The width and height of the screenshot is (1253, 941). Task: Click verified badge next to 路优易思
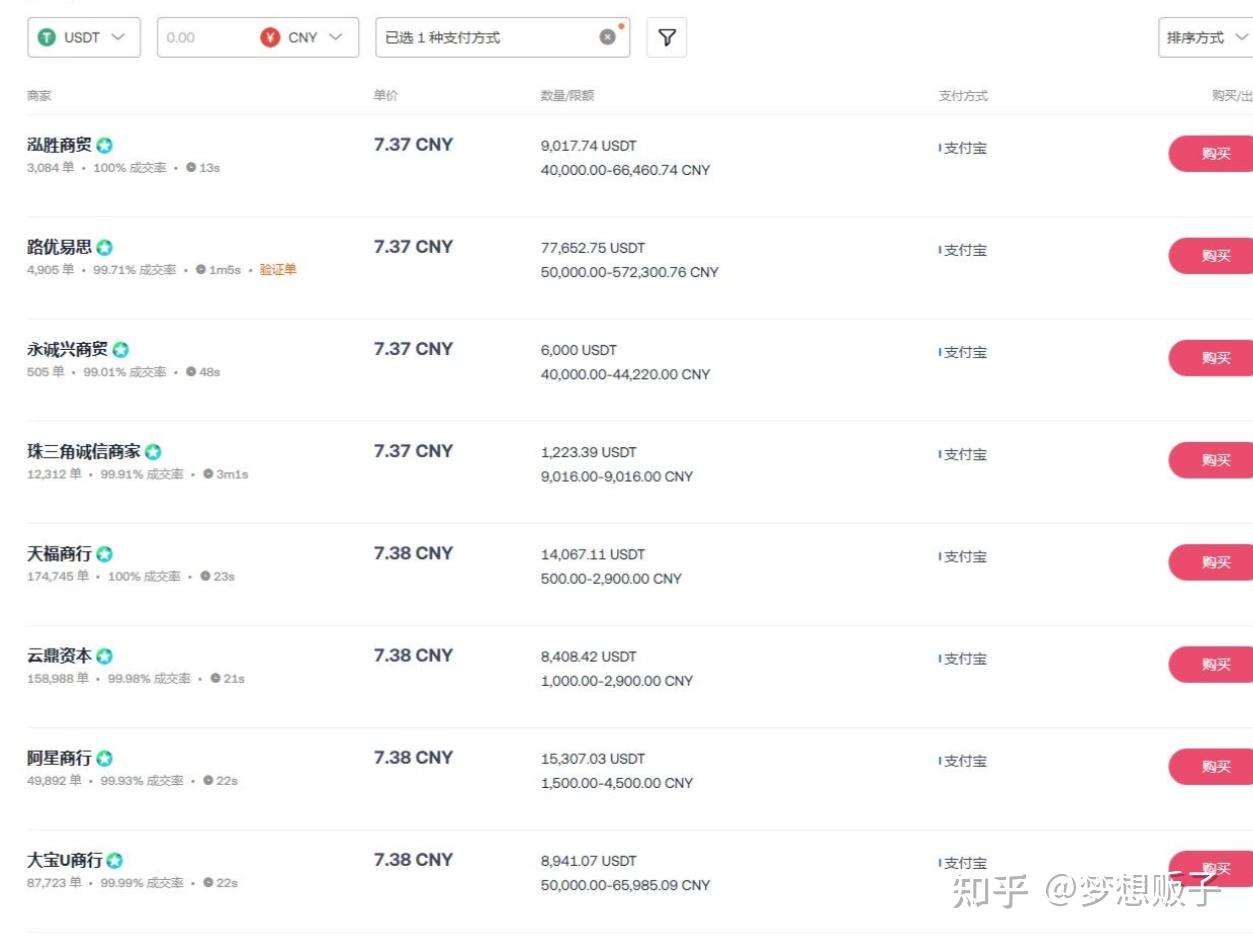click(104, 248)
